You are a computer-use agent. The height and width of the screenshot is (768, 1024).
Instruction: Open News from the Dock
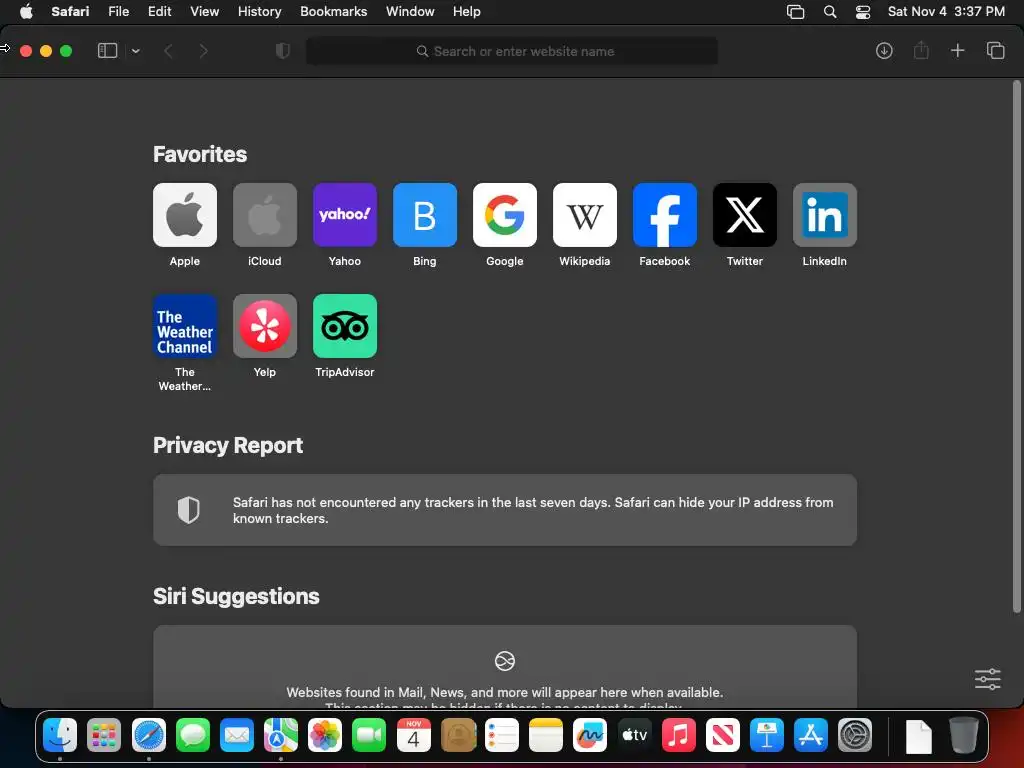pyautogui.click(x=722, y=735)
